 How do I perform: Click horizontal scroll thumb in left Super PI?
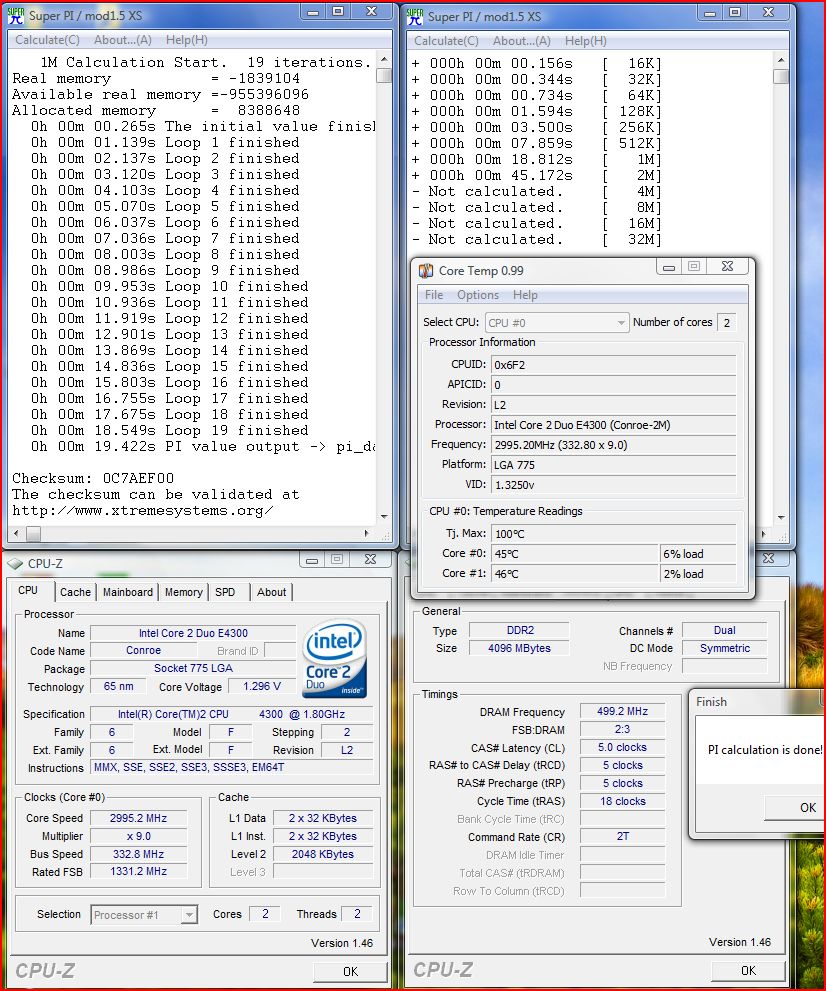[33, 533]
